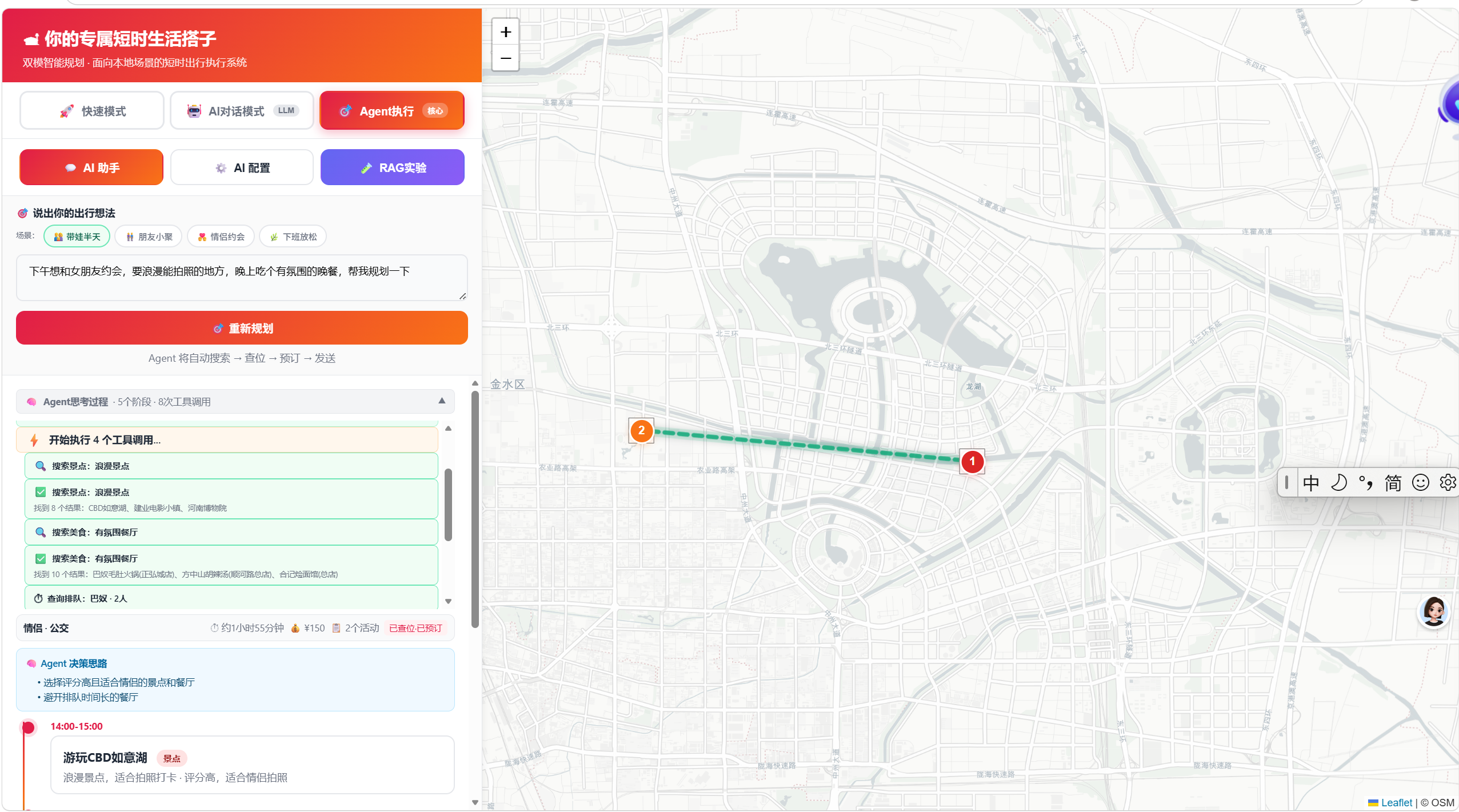The image size is (1459, 812).
Task: Click the results panel scrollbar down arrow
Action: click(474, 803)
